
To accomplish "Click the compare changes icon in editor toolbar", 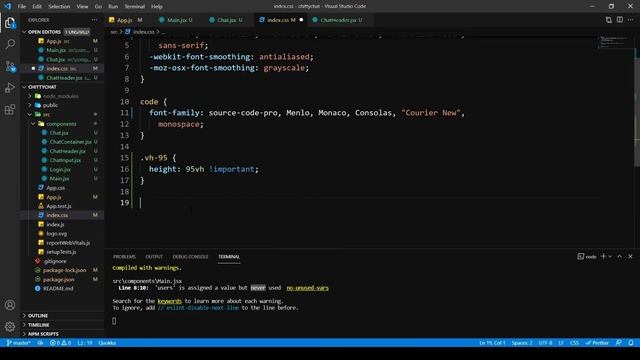I will coord(609,20).
